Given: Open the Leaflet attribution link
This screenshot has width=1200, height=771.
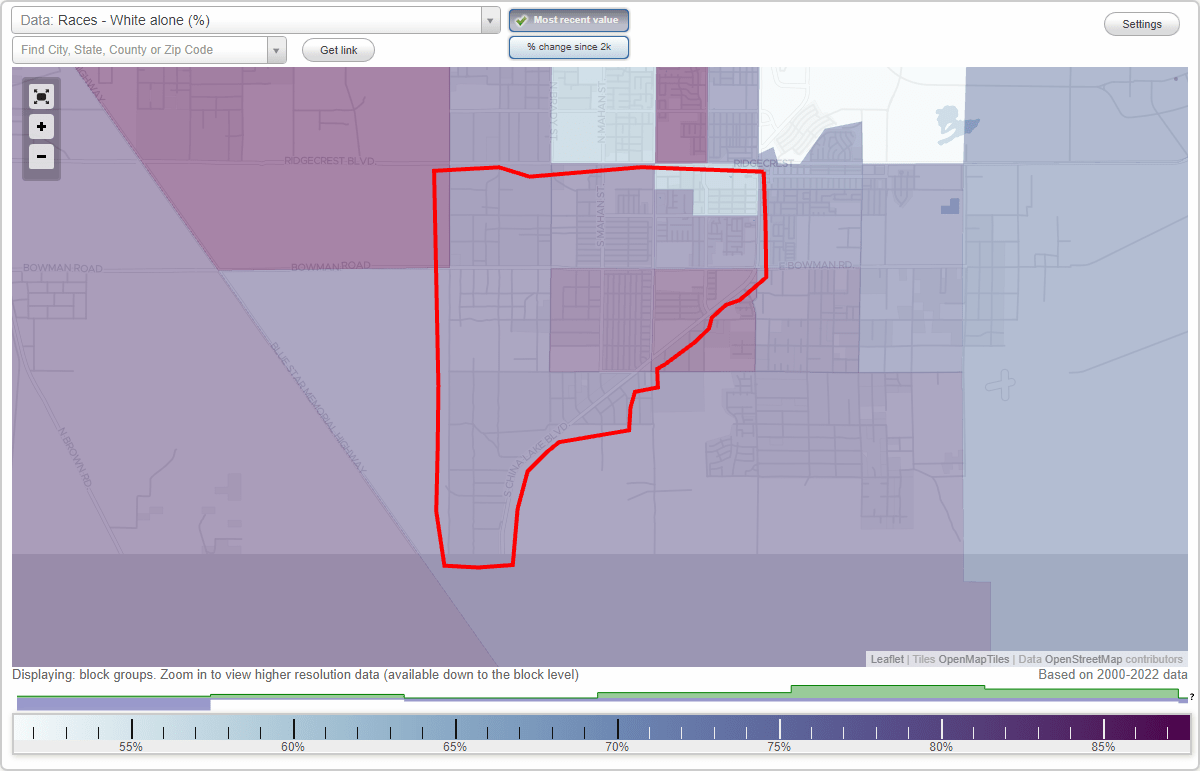Looking at the screenshot, I should point(887,659).
